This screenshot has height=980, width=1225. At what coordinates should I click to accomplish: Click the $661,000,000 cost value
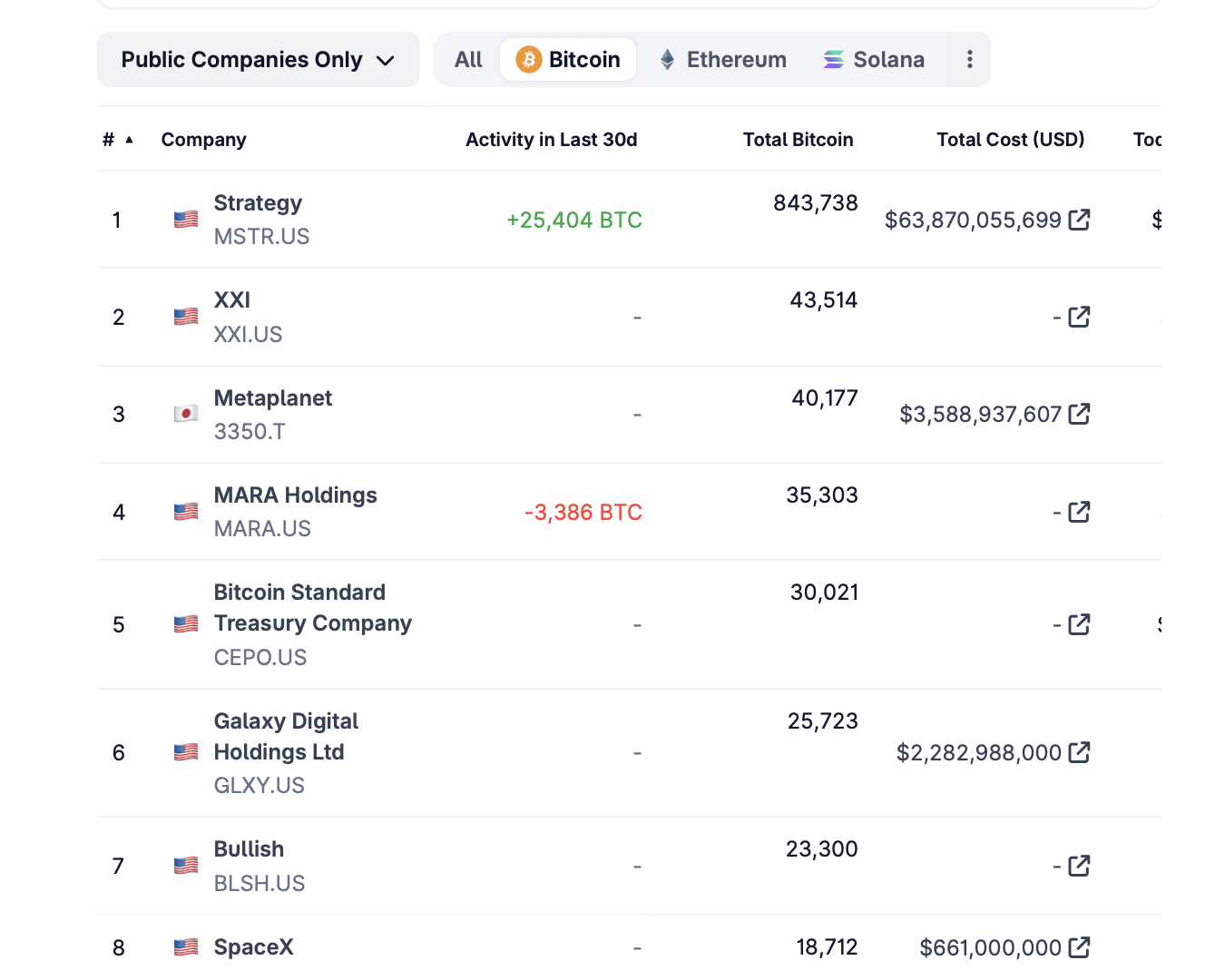(x=990, y=948)
